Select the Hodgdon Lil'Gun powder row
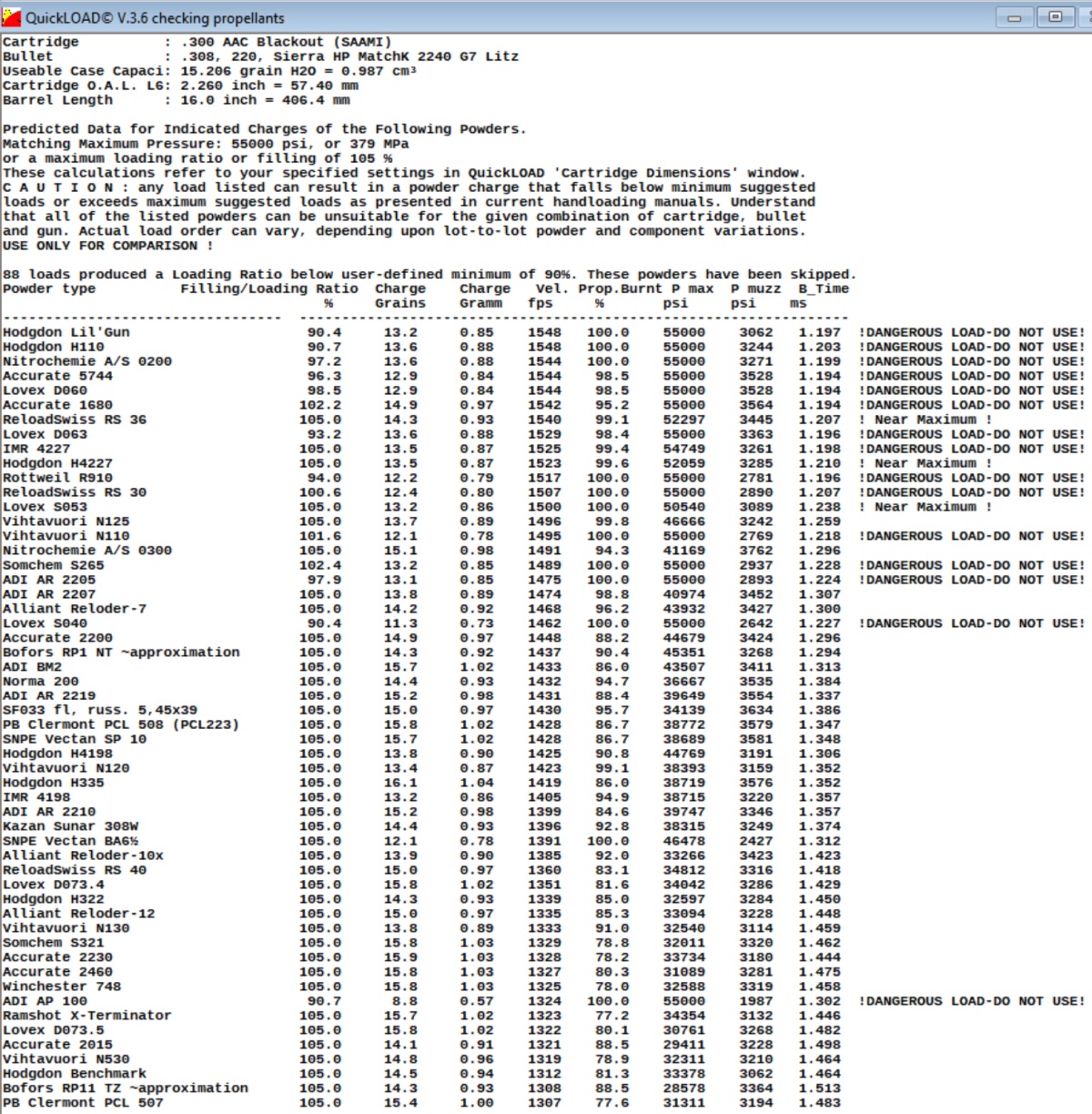The width and height of the screenshot is (1092, 1114). point(543,332)
